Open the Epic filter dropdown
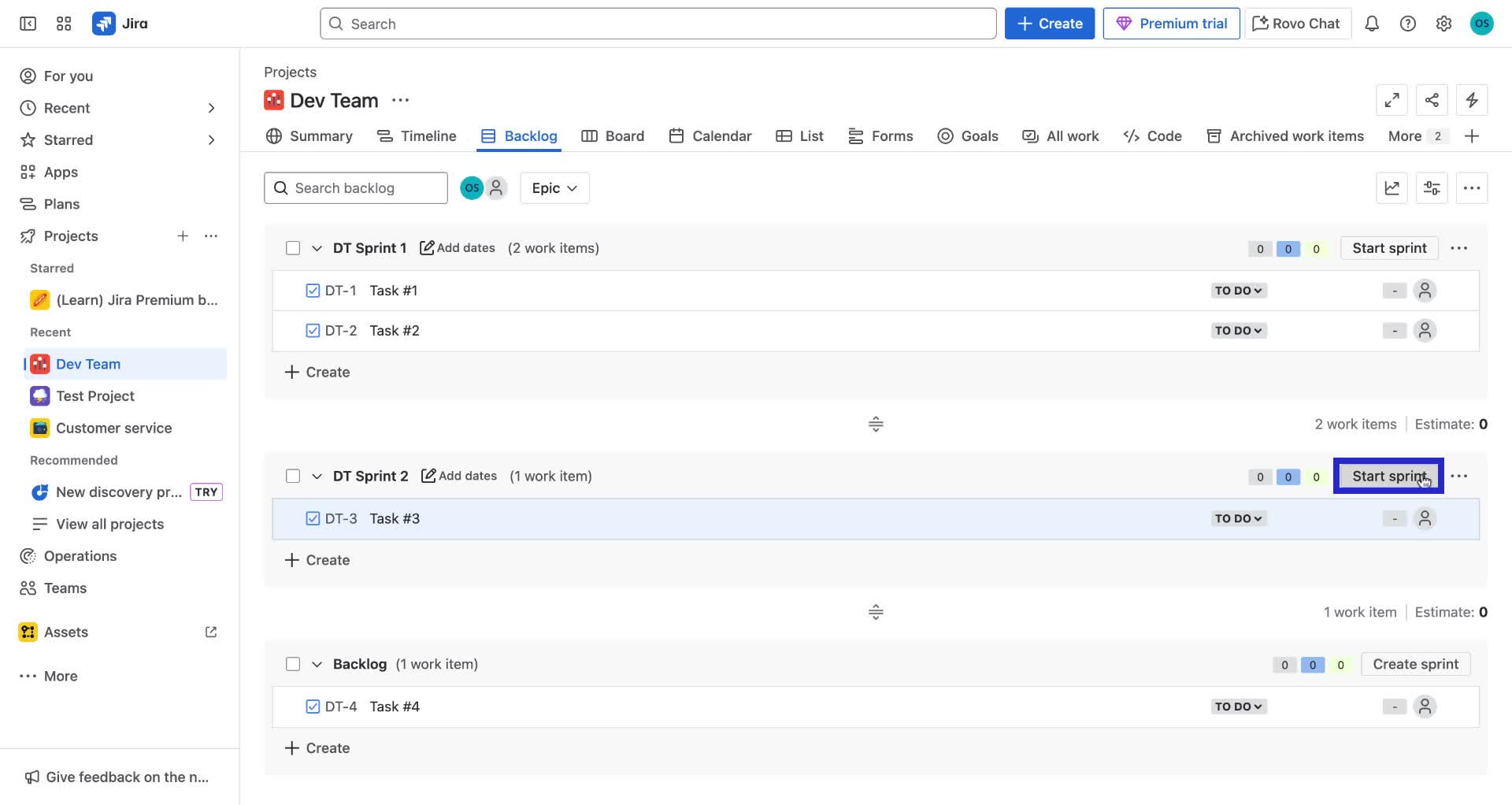 click(x=554, y=187)
